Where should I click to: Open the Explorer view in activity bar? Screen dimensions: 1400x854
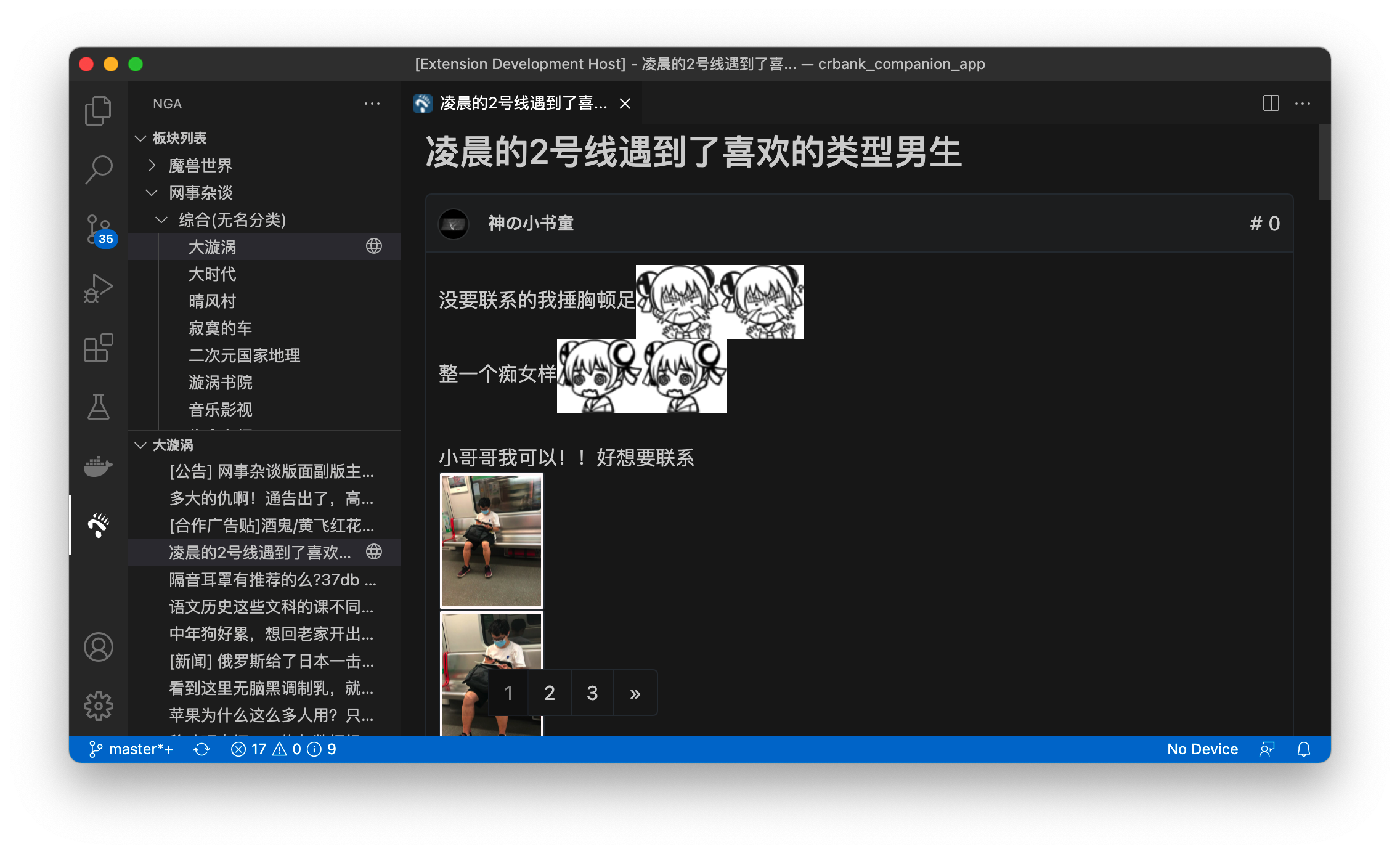[98, 111]
